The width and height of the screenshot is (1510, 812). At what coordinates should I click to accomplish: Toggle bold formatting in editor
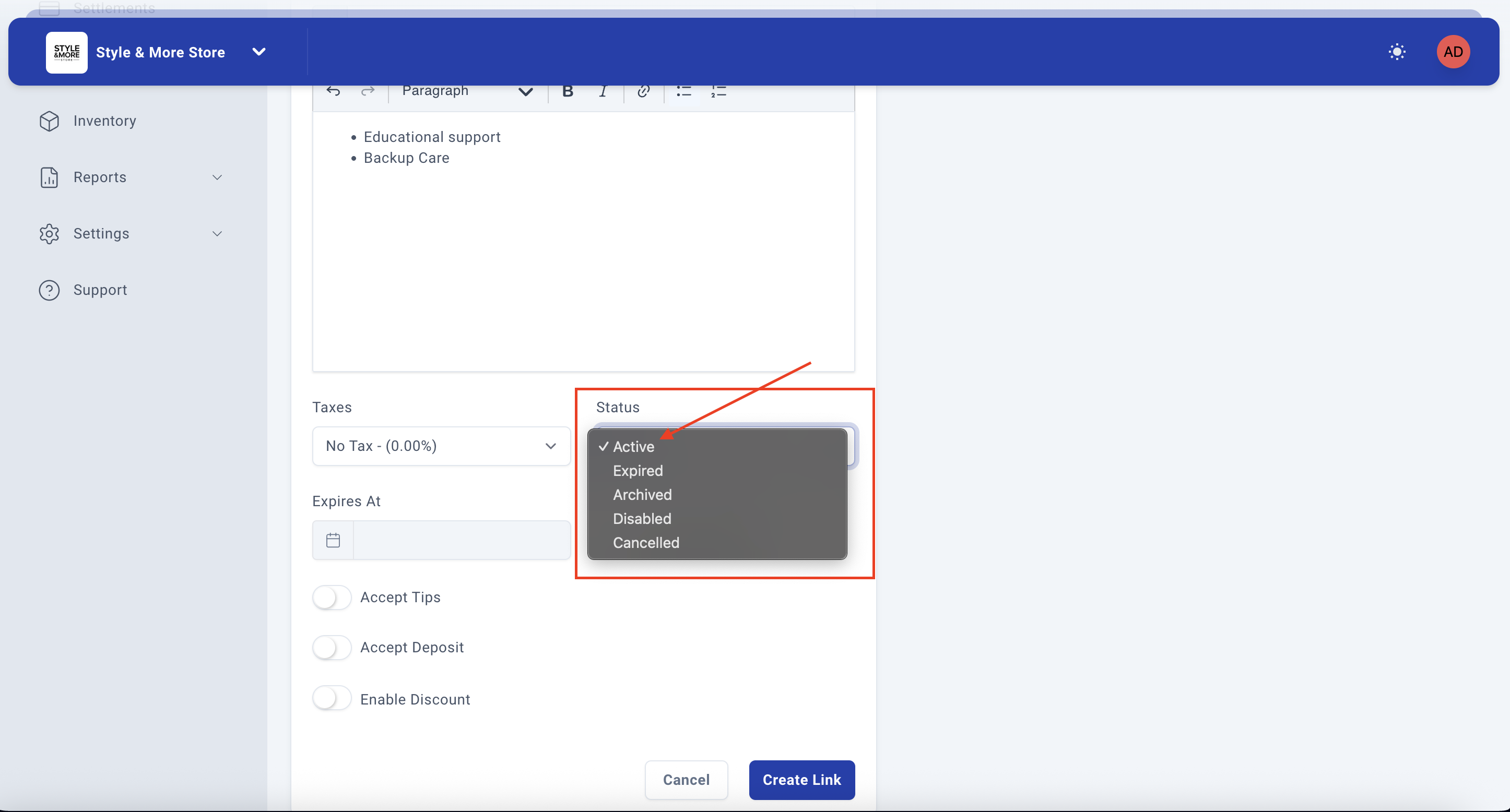(x=568, y=91)
